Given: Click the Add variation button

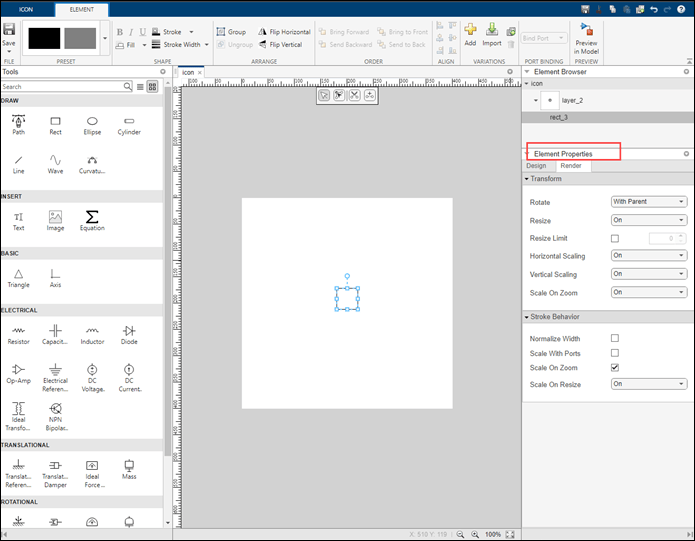Looking at the screenshot, I should pos(470,35).
